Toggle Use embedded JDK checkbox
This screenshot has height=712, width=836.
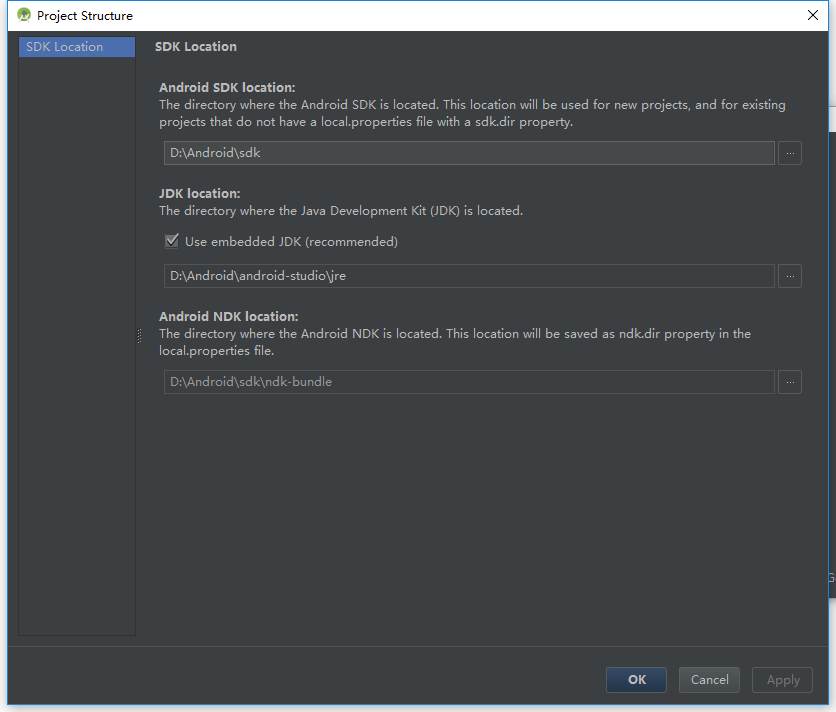coord(172,241)
